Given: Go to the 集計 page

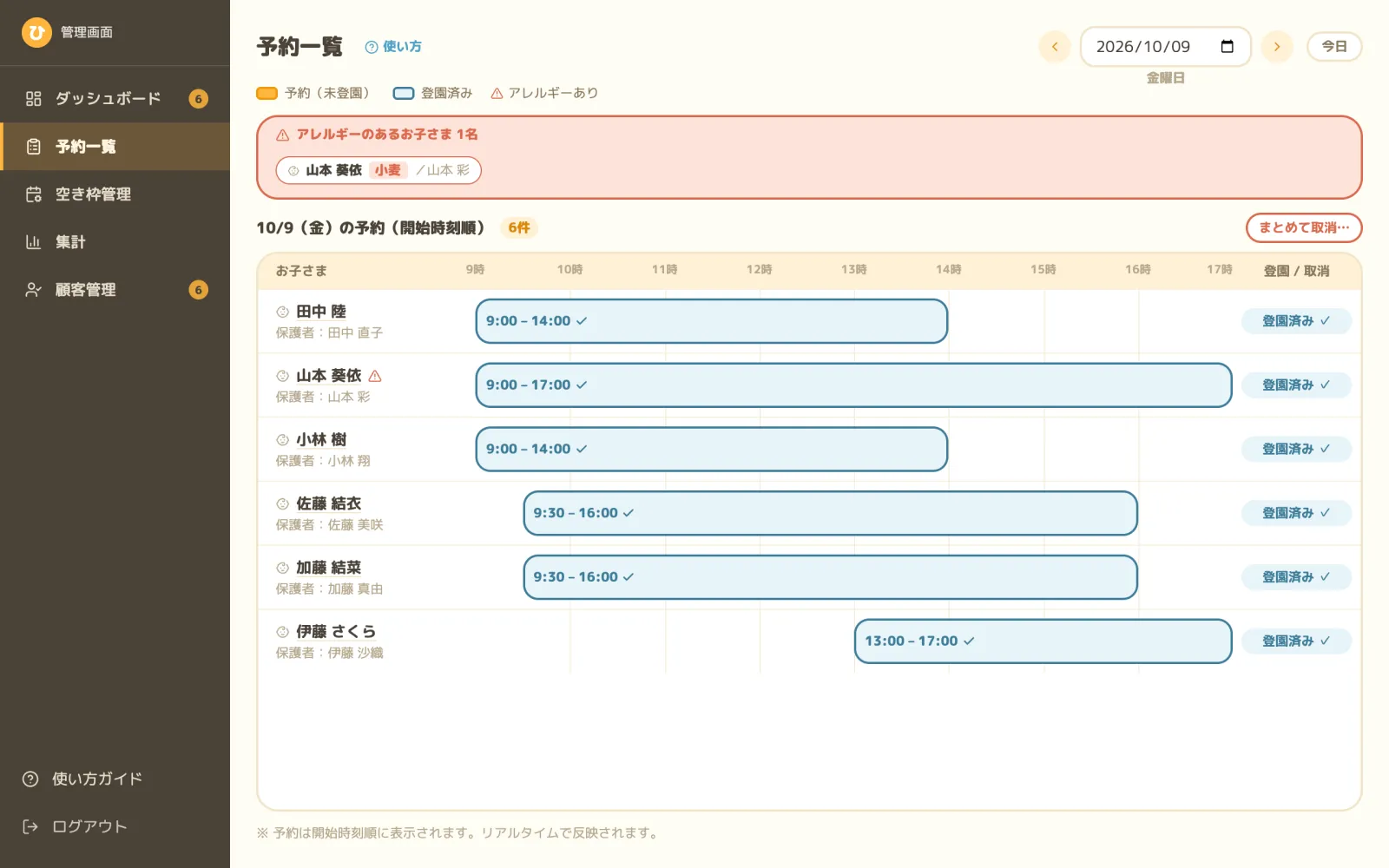Looking at the screenshot, I should coord(115,242).
